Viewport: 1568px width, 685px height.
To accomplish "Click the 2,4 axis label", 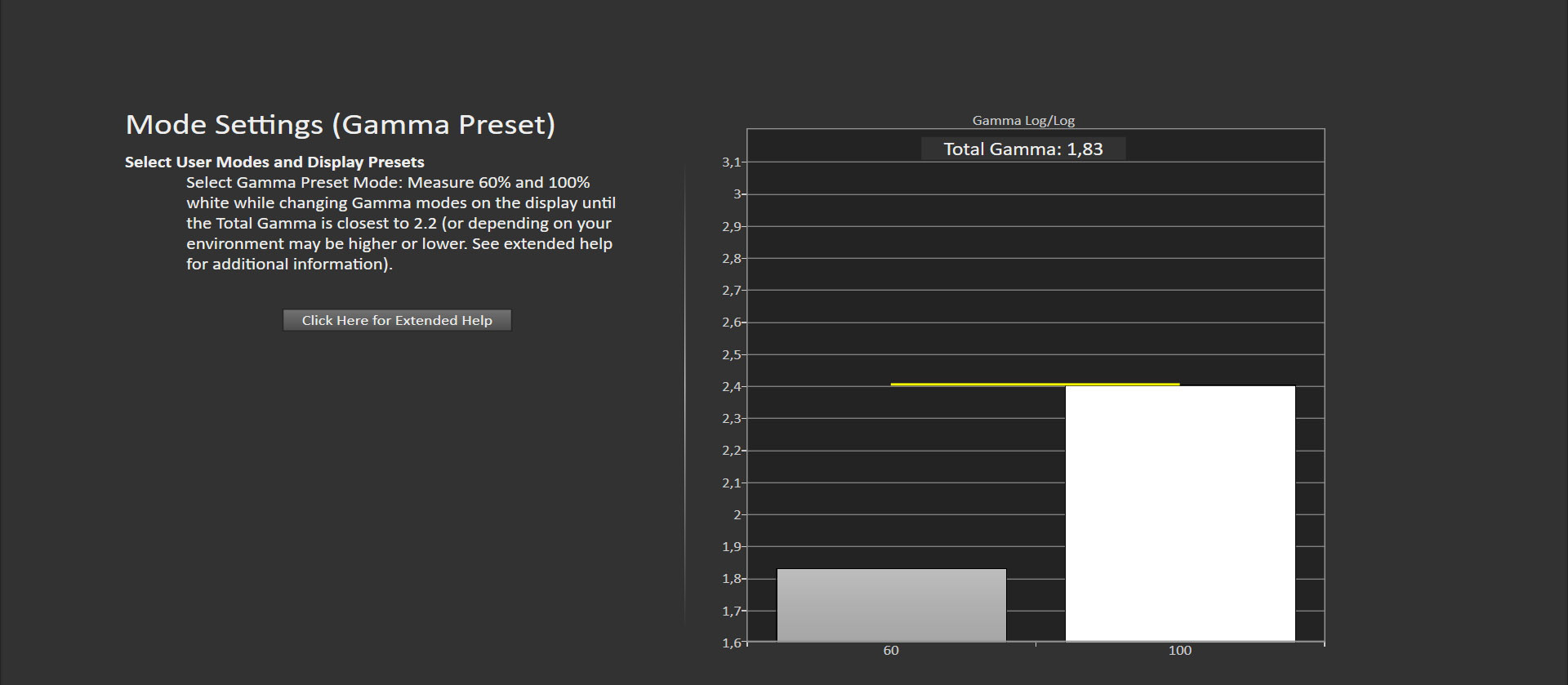I will tap(732, 387).
